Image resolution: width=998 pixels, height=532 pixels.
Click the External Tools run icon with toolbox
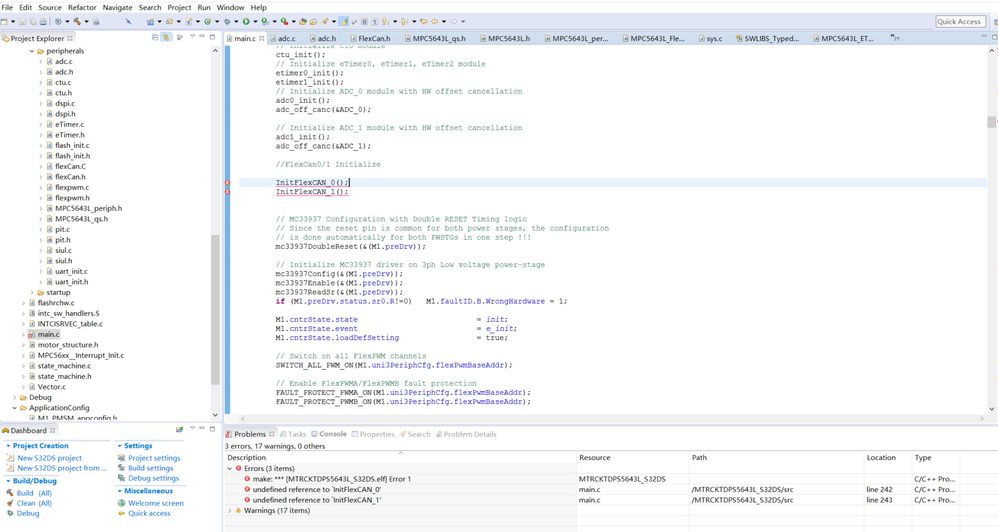[284, 22]
